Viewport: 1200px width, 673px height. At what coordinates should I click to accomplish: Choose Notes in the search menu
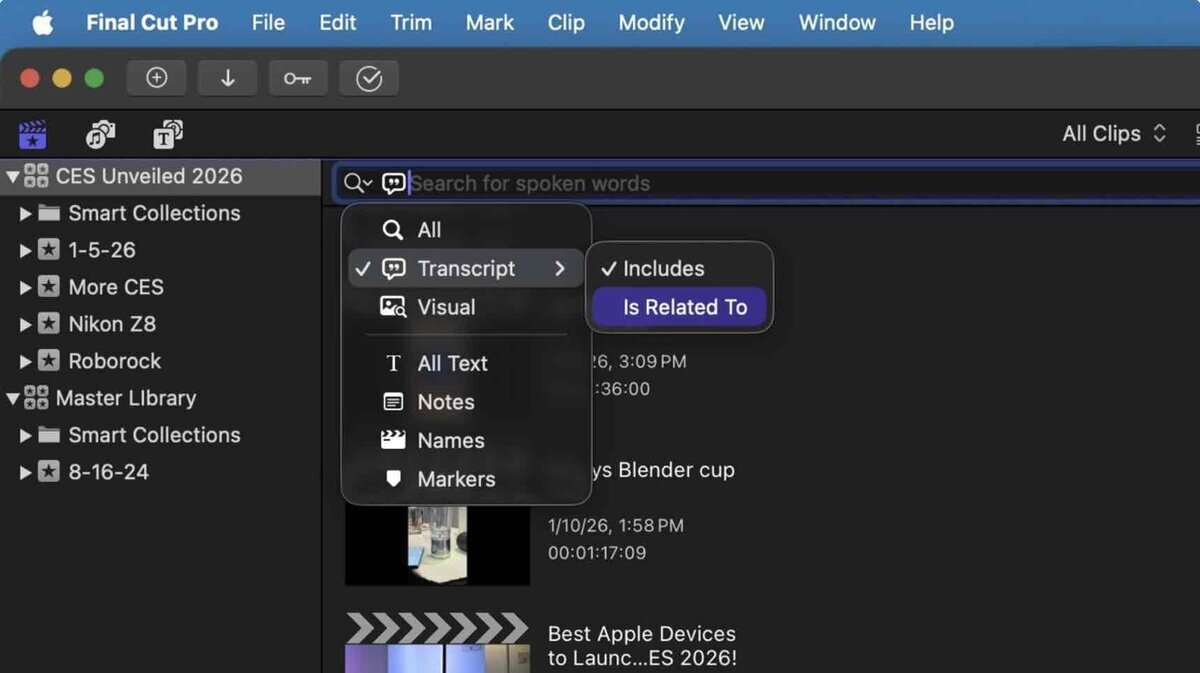click(x=466, y=402)
